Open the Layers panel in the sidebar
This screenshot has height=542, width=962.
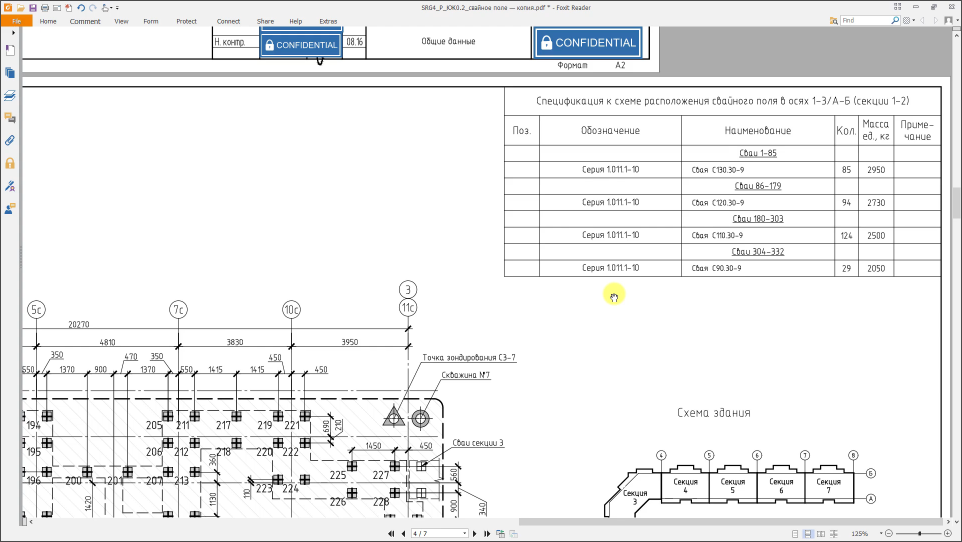pos(10,95)
